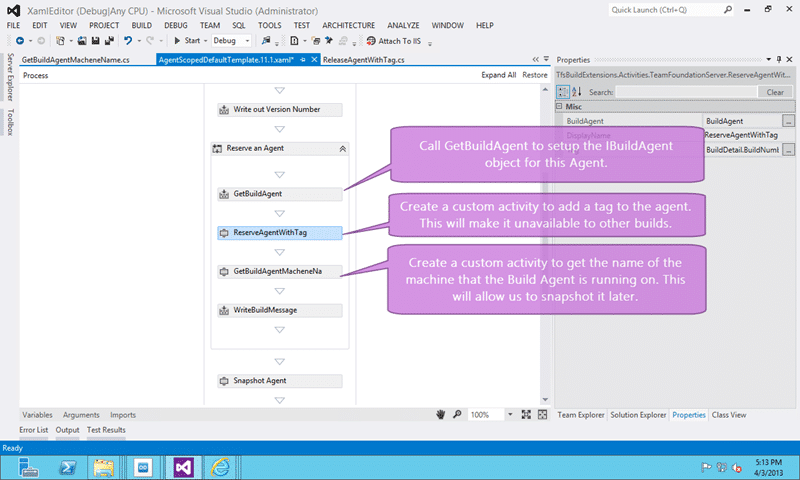Open the ANALYZE menu
This screenshot has width=800, height=480.
[x=403, y=25]
